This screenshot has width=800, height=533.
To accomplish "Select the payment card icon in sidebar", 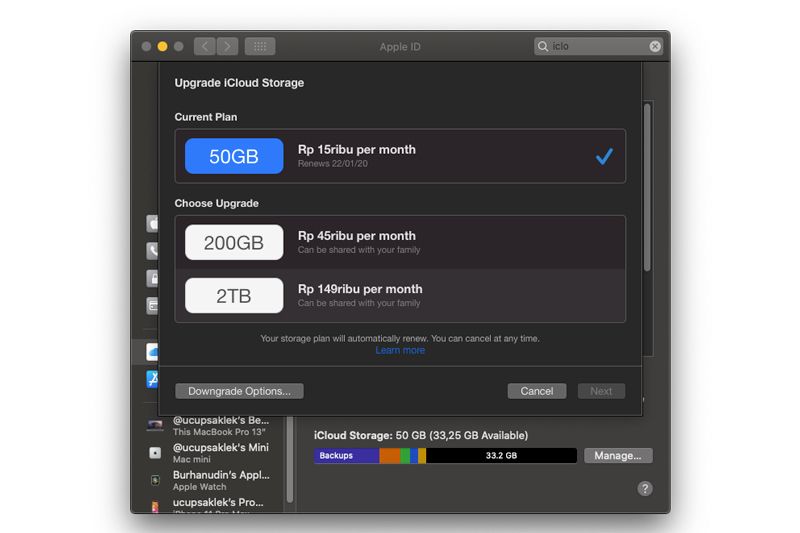I will [152, 306].
